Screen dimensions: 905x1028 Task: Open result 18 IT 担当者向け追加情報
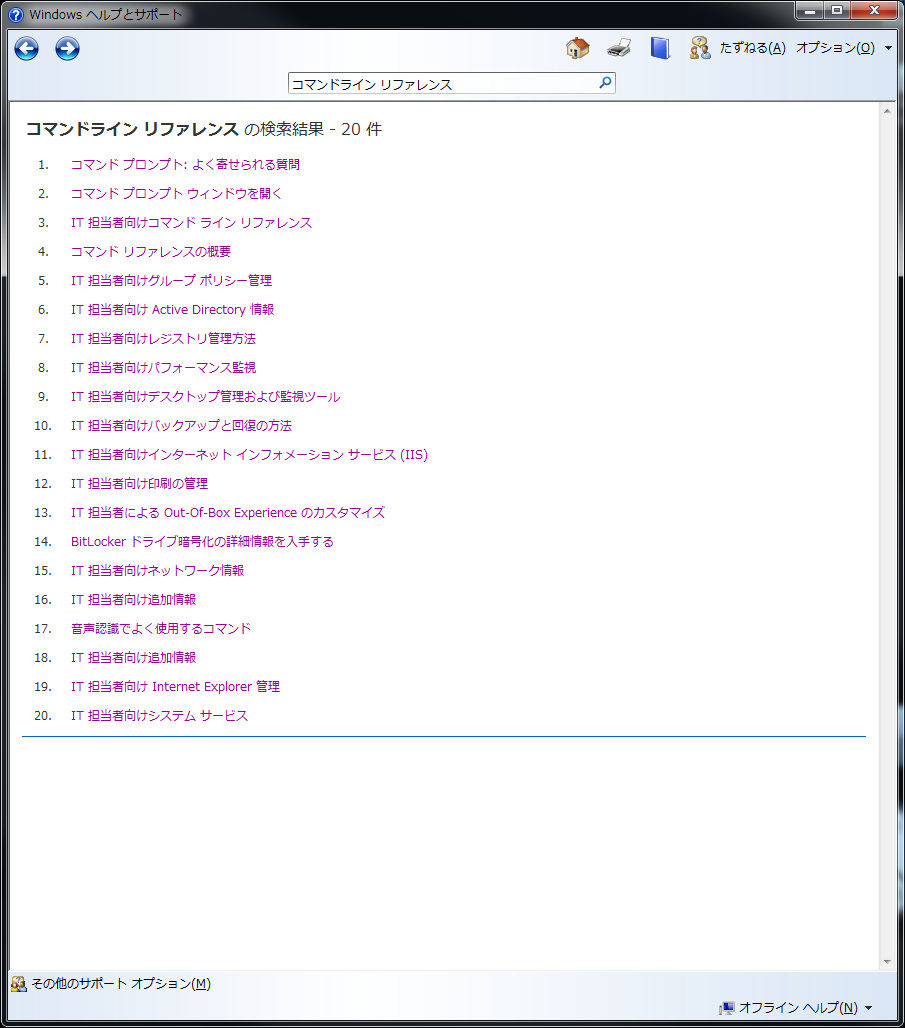tap(133, 658)
